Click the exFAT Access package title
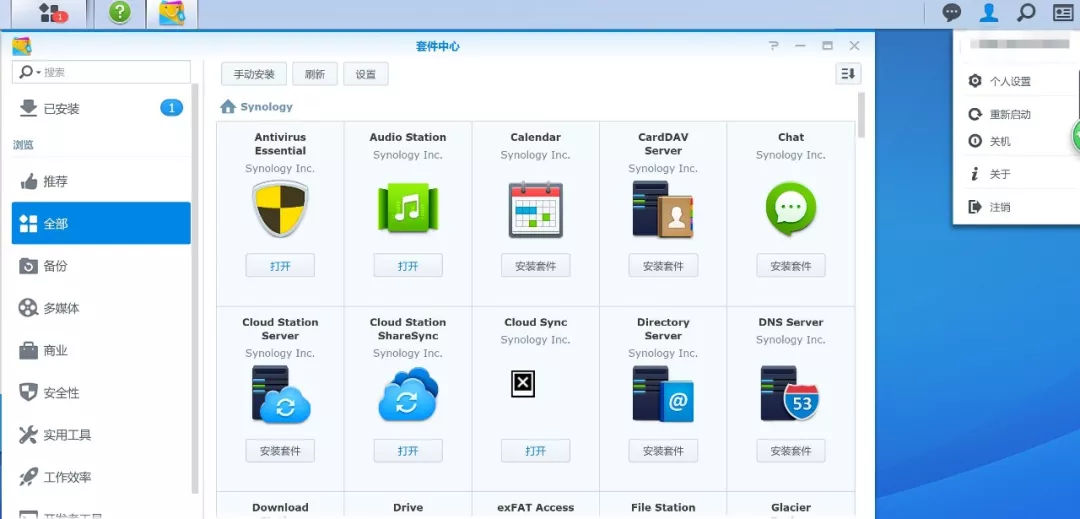 coord(535,507)
